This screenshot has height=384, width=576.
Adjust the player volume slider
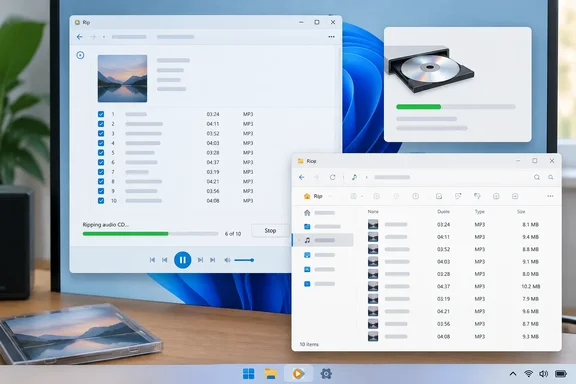[x=244, y=260]
